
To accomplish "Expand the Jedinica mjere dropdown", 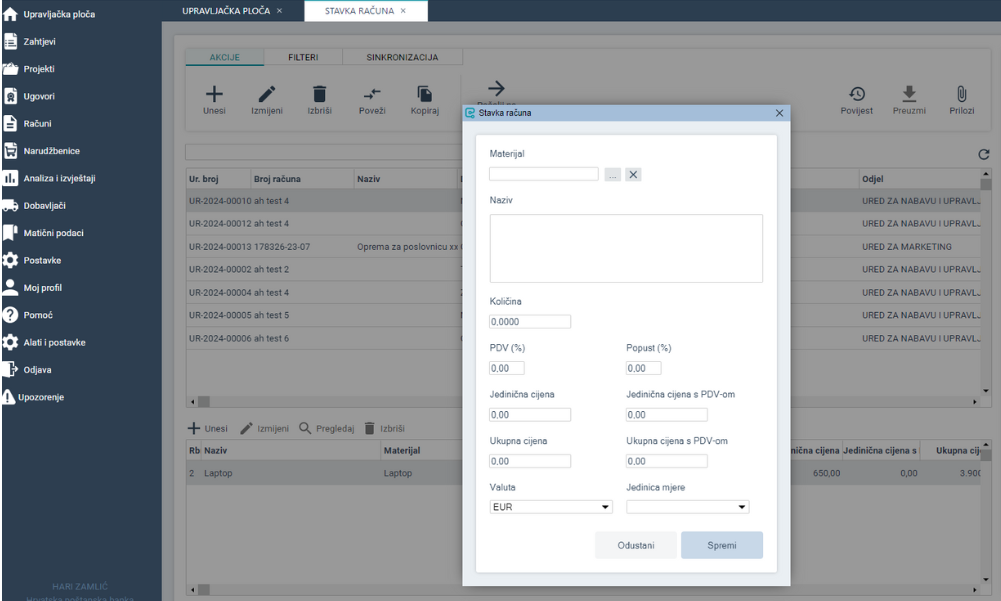I will tap(687, 507).
